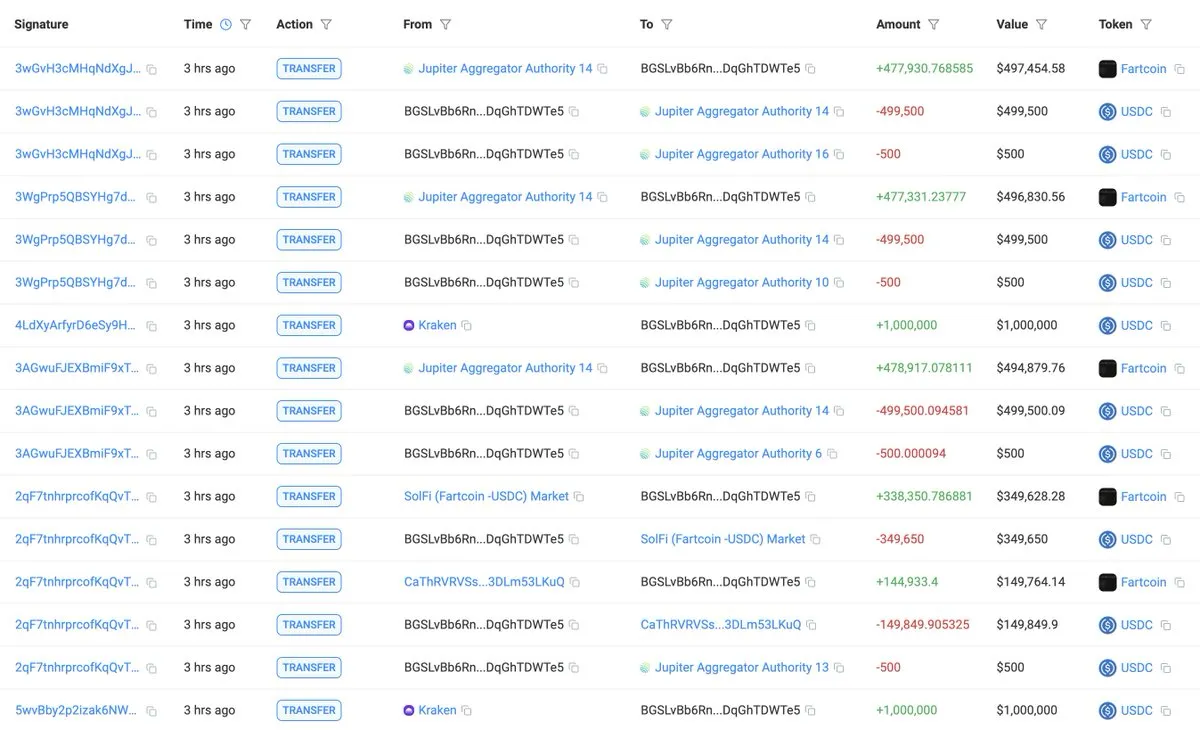The width and height of the screenshot is (1200, 730).
Task: Copy Jupiter Aggregator Authority 16 address
Action: pos(839,155)
